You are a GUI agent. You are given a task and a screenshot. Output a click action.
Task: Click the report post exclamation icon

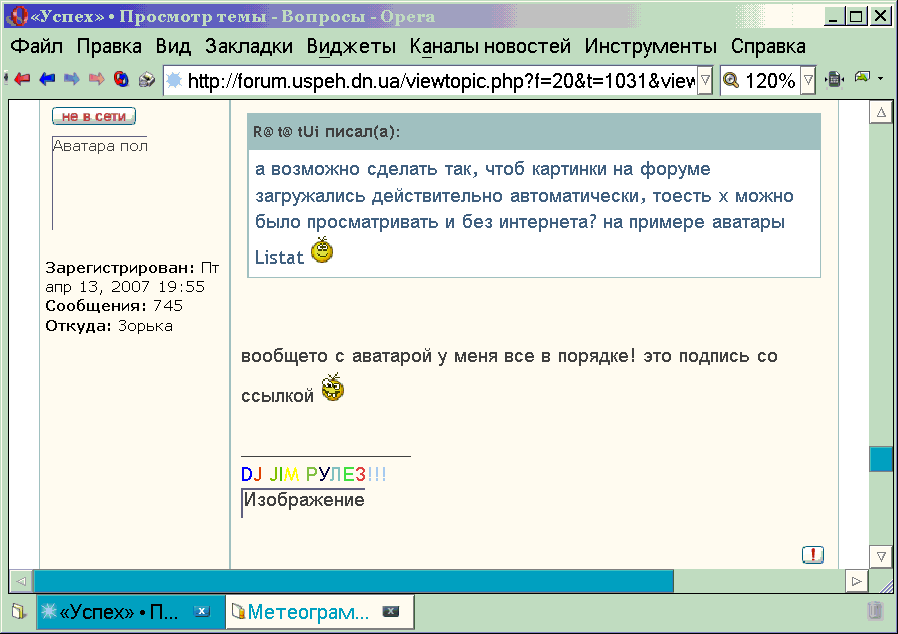(813, 555)
